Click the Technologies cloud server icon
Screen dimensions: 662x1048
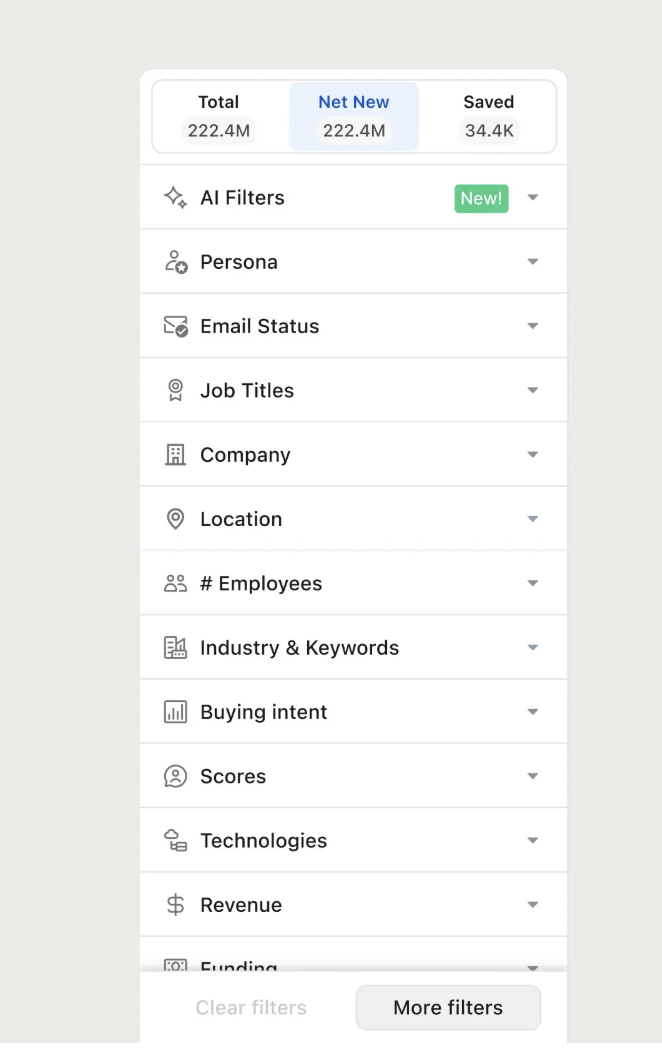[175, 841]
